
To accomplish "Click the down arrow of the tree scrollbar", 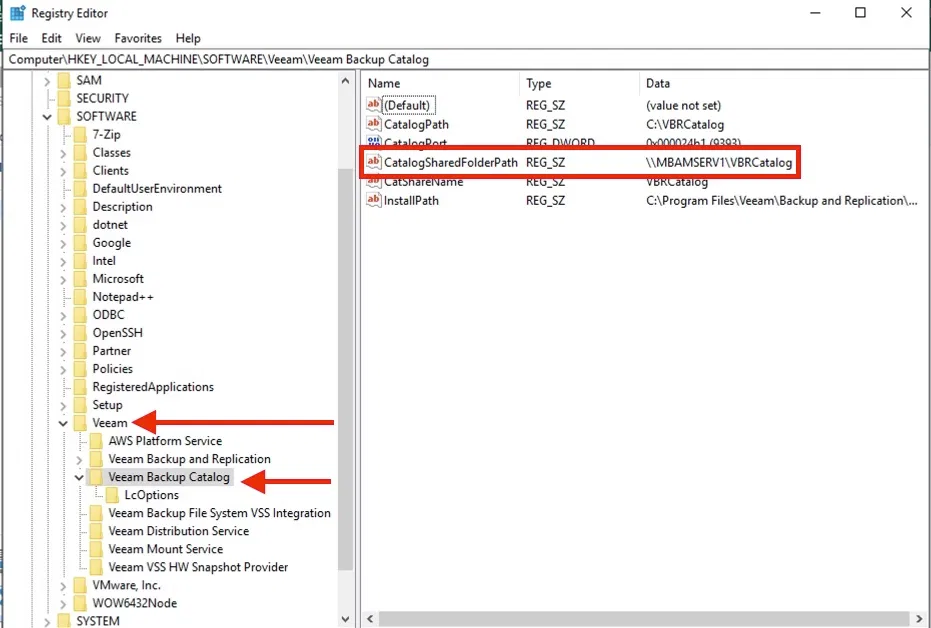I will (346, 619).
